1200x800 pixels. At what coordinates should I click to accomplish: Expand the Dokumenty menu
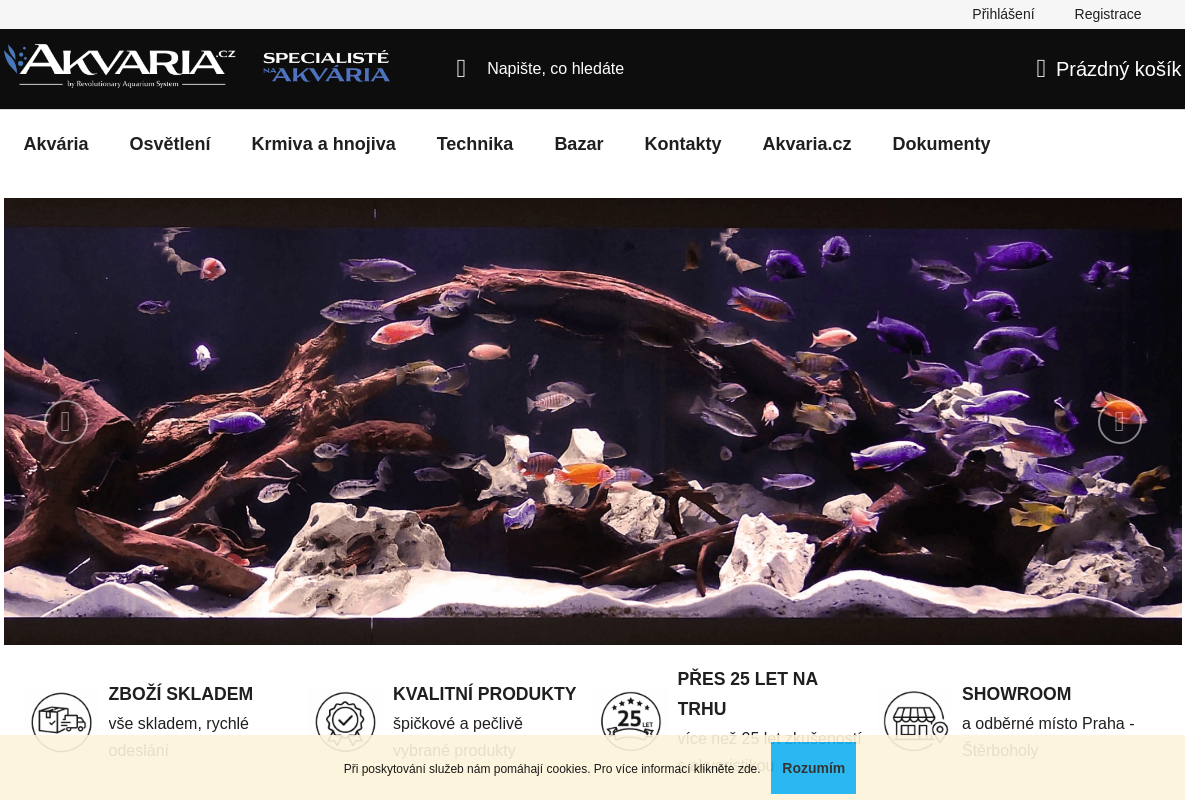click(941, 144)
